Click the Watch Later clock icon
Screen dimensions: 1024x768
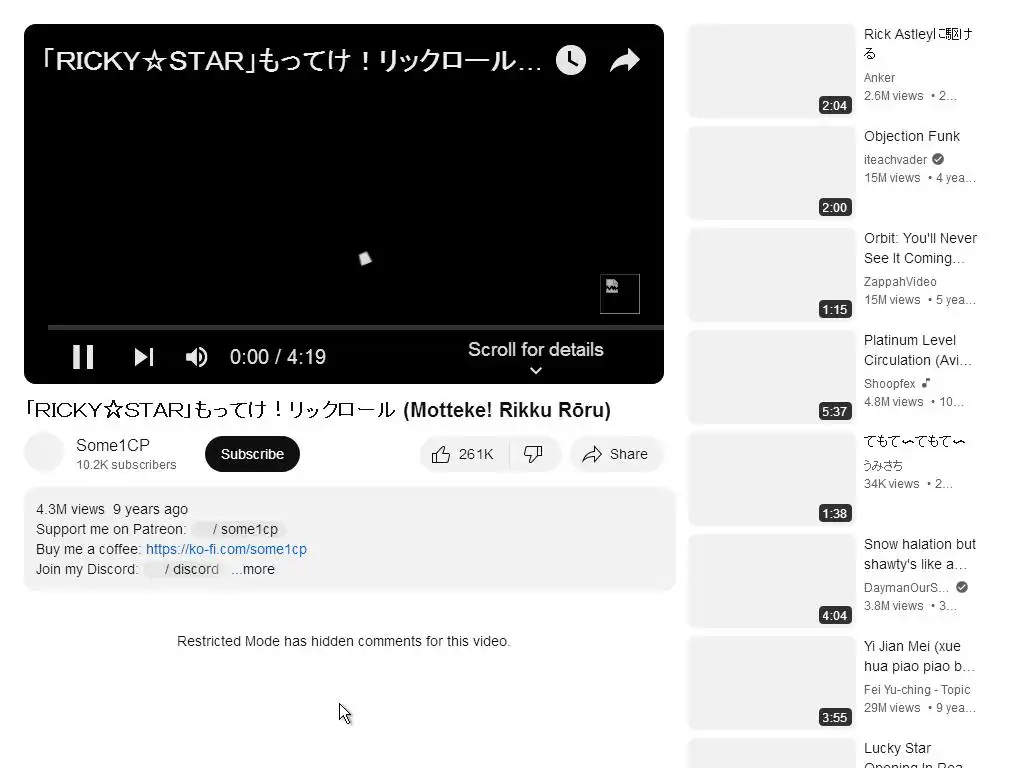(571, 60)
